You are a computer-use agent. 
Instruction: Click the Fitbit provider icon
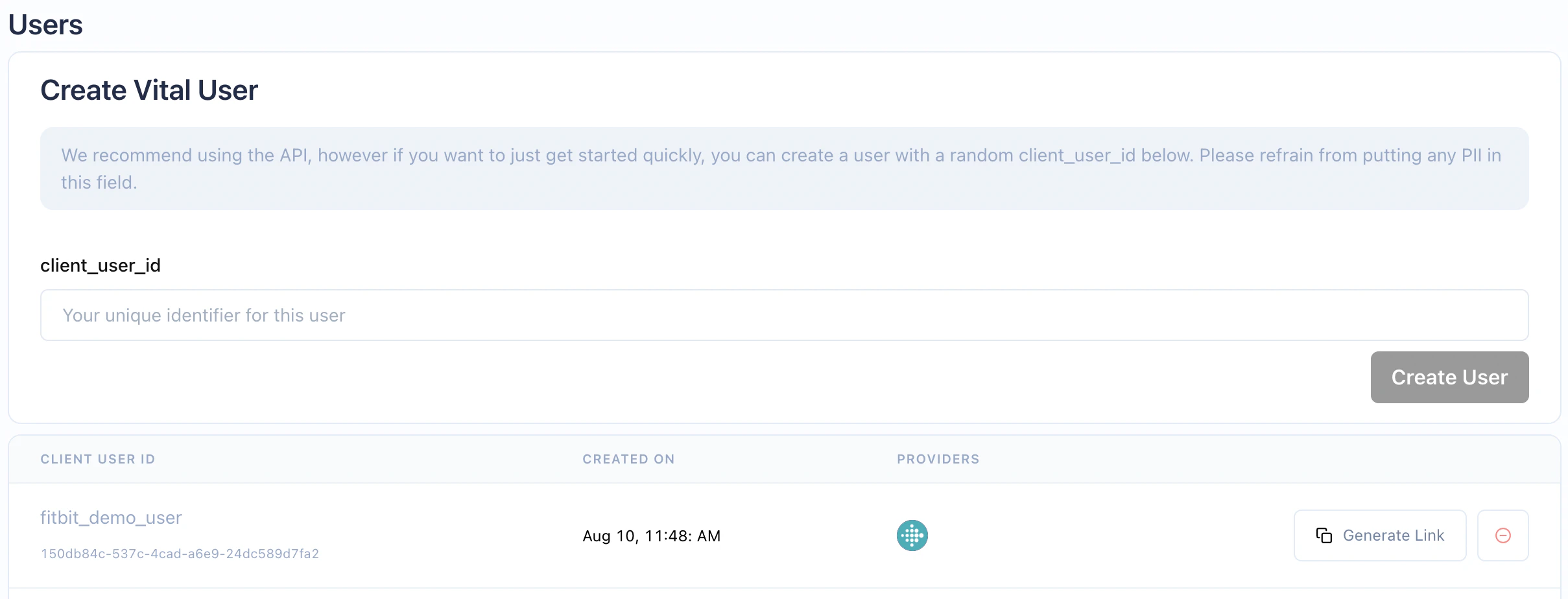912,535
